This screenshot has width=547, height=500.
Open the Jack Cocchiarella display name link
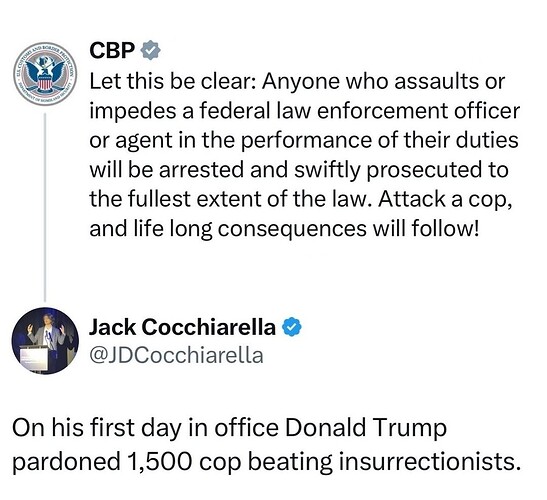(182, 327)
